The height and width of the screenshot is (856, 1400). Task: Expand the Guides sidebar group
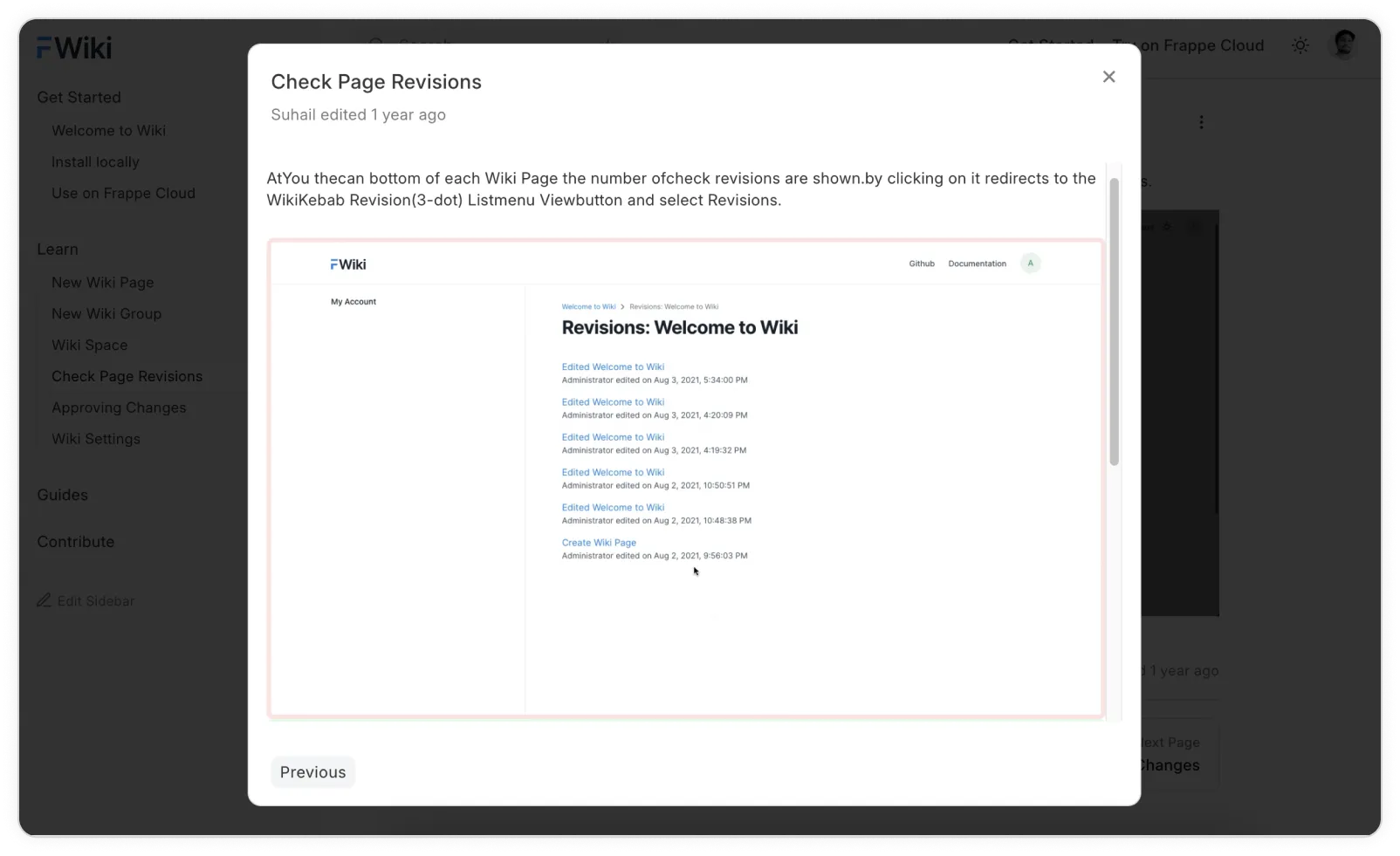[x=62, y=495]
